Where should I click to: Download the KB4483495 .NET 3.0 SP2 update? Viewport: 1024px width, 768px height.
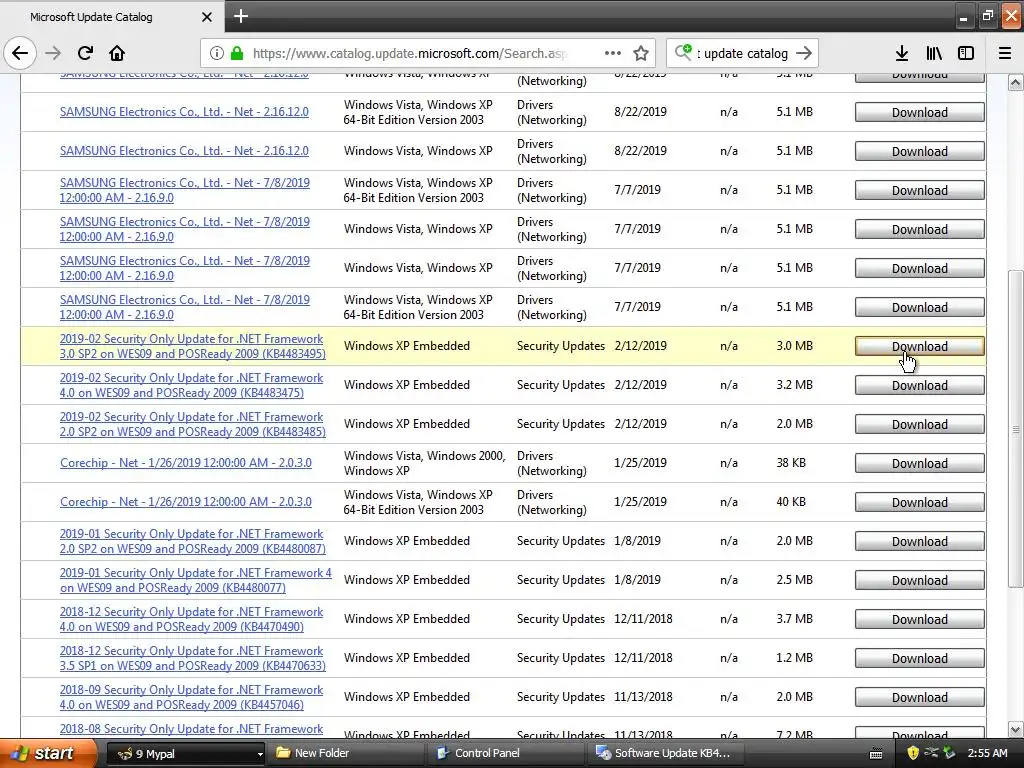click(x=920, y=346)
